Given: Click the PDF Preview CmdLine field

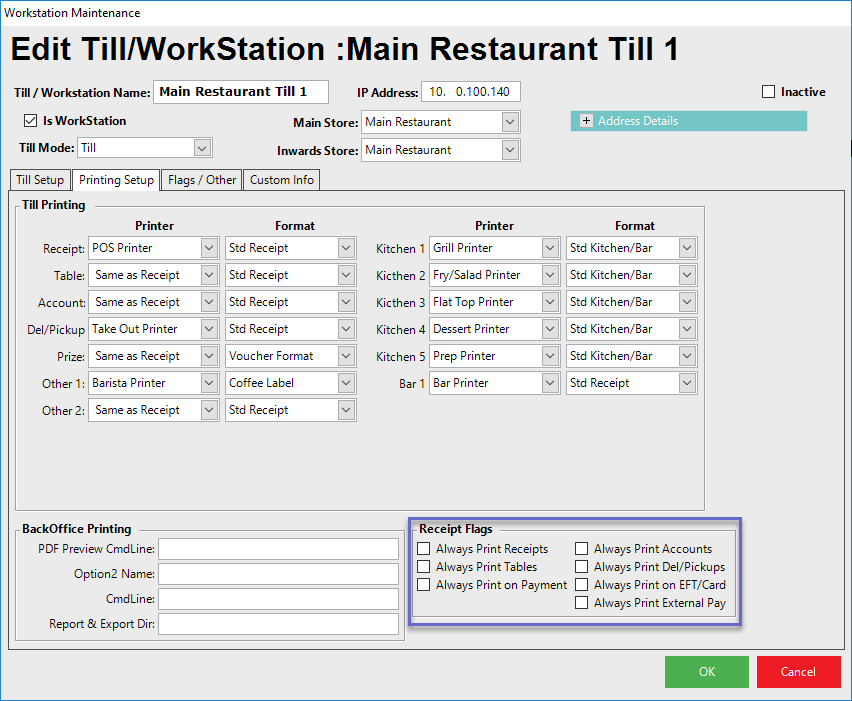Looking at the screenshot, I should 278,549.
